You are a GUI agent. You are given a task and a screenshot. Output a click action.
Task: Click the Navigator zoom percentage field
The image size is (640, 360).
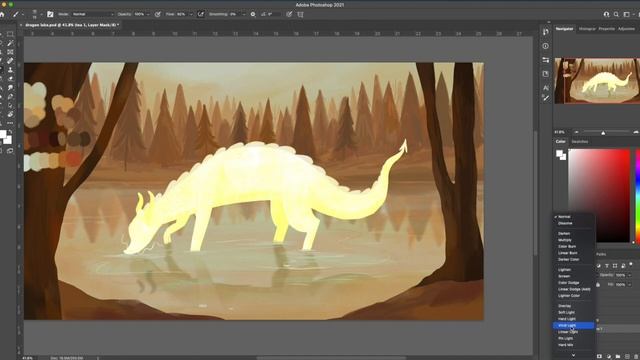[x=560, y=132]
